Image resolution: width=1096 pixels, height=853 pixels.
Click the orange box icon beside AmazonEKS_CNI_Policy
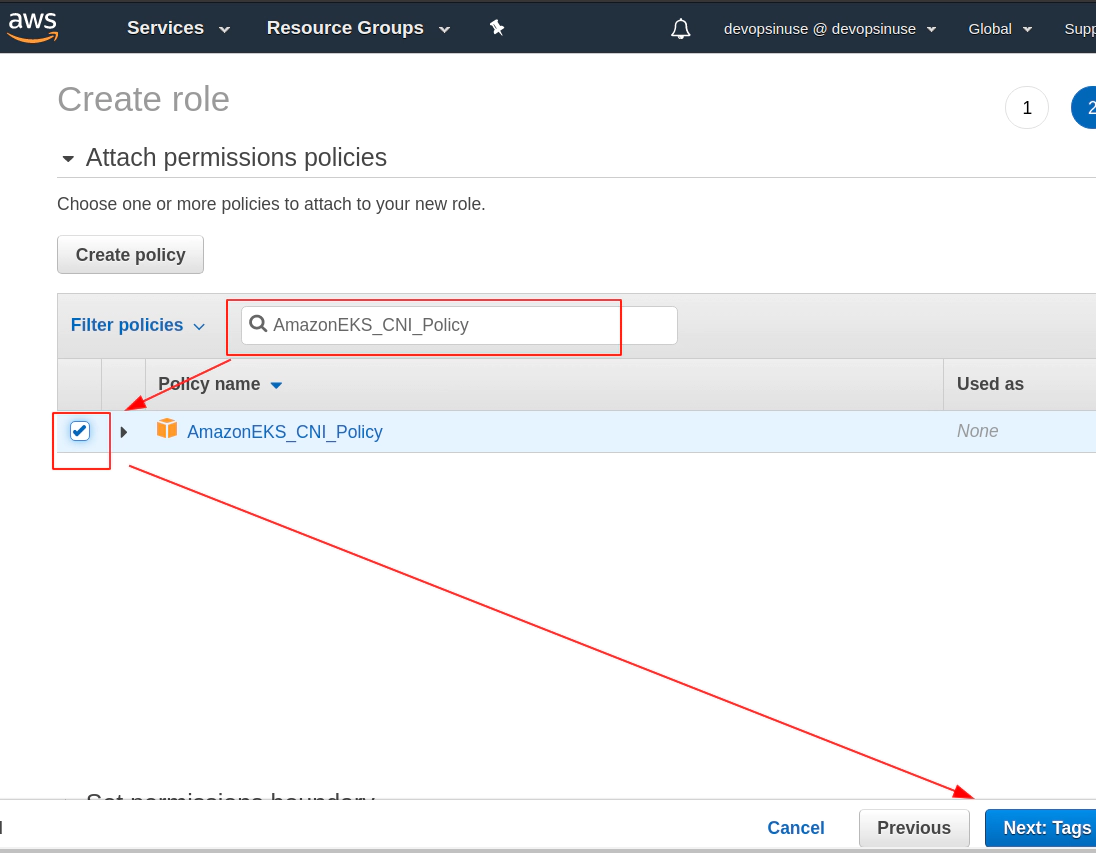coord(167,429)
